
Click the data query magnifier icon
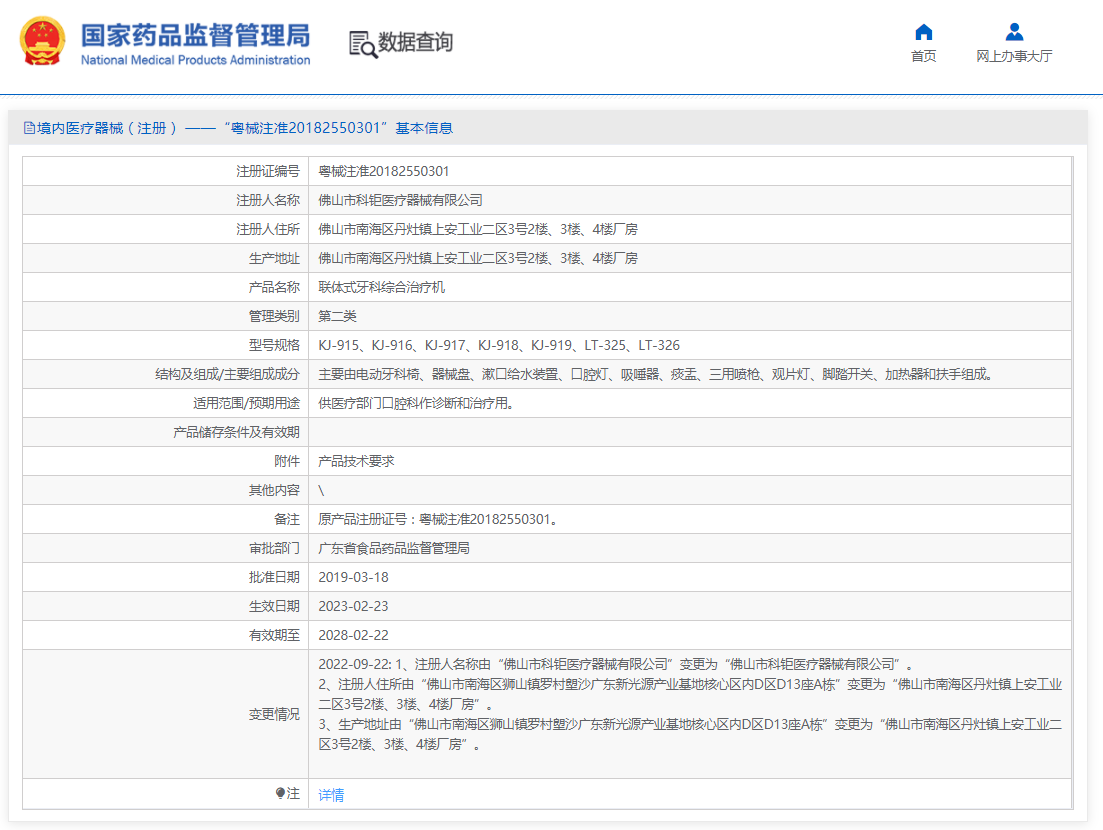(x=362, y=44)
